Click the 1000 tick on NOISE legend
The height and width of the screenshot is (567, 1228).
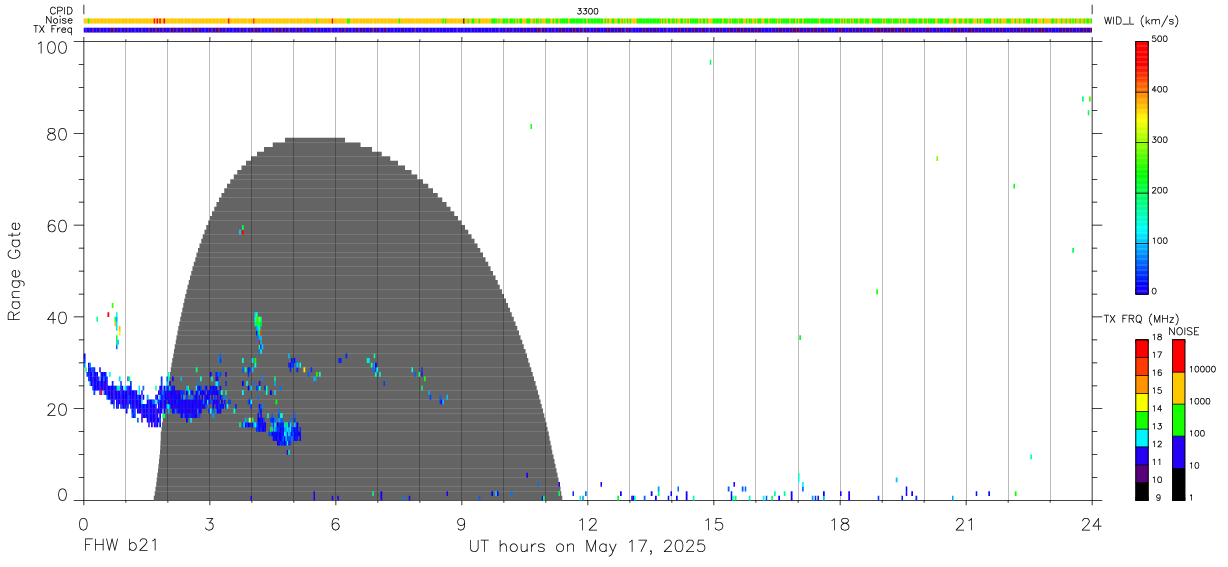pos(1199,400)
